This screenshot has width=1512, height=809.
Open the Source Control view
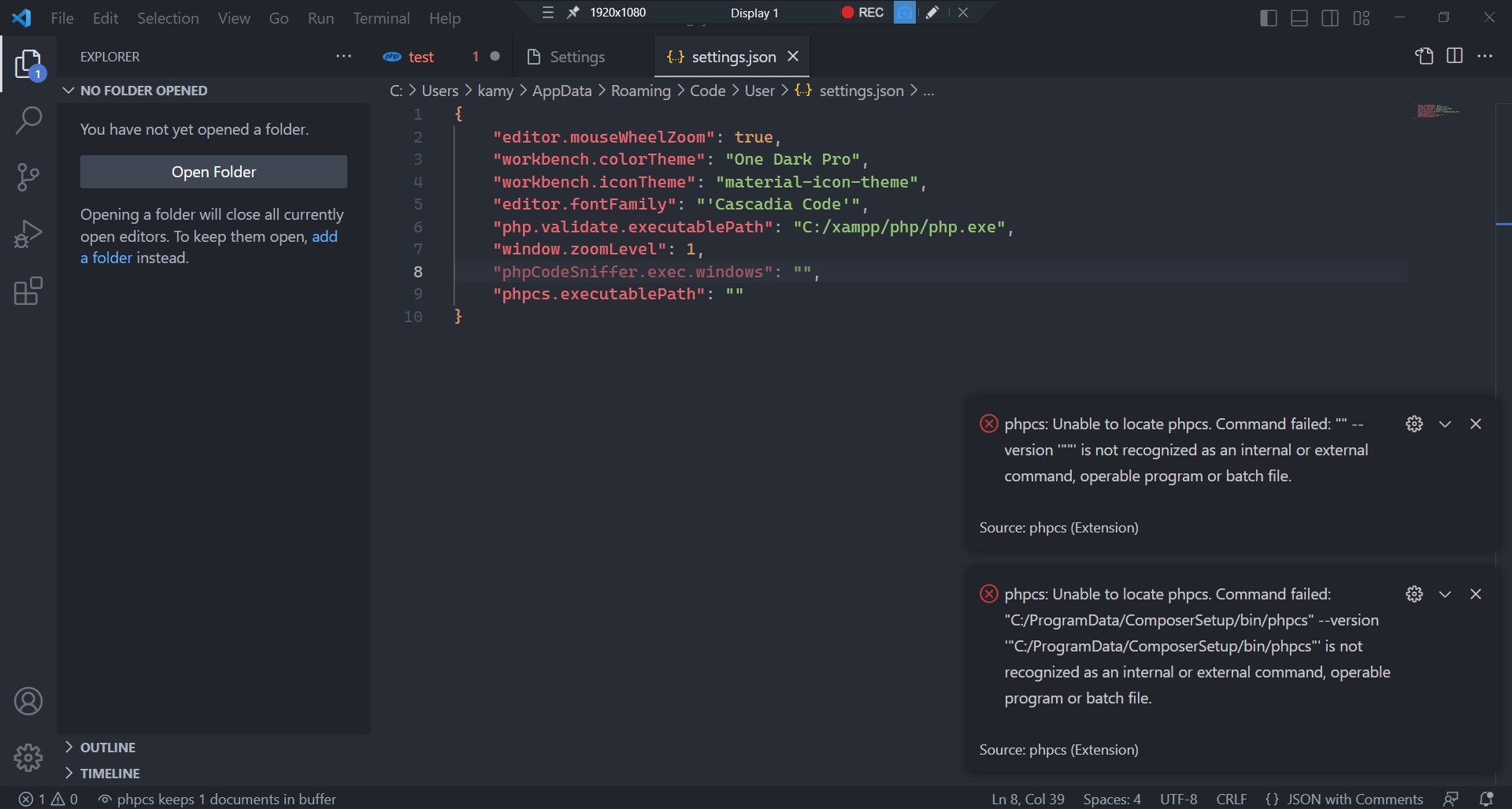pyautogui.click(x=28, y=177)
